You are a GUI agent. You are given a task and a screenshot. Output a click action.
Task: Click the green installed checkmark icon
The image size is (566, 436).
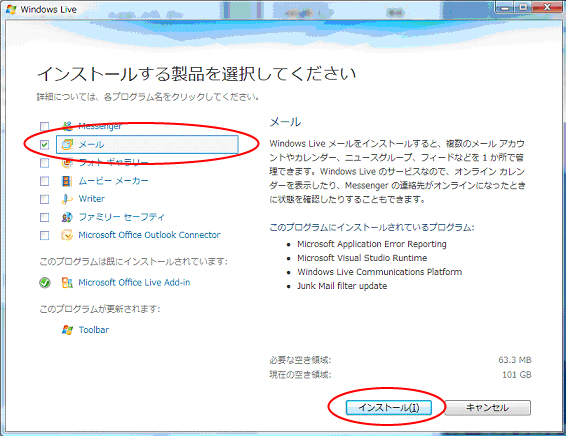click(45, 283)
